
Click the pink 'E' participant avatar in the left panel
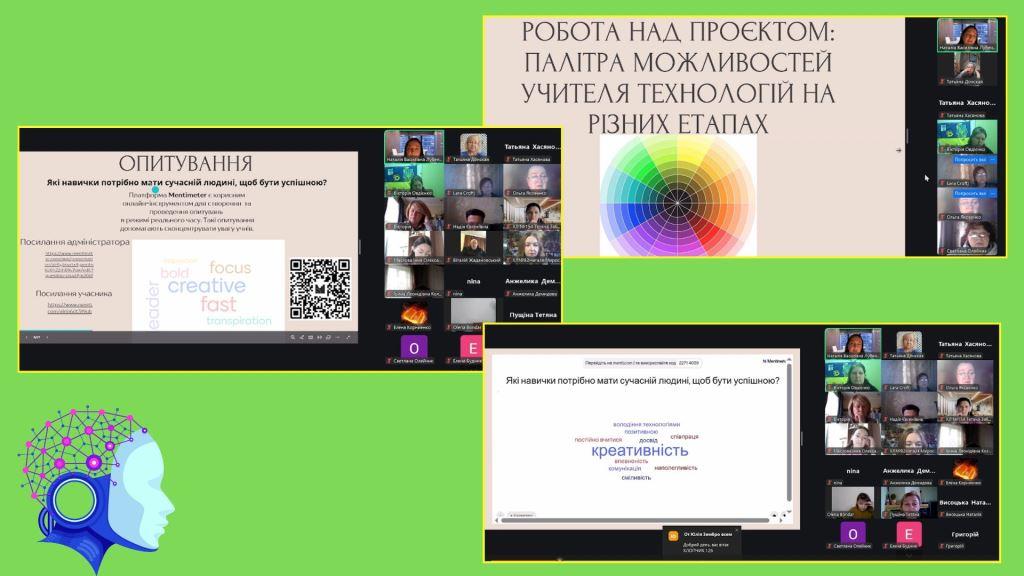(x=469, y=348)
